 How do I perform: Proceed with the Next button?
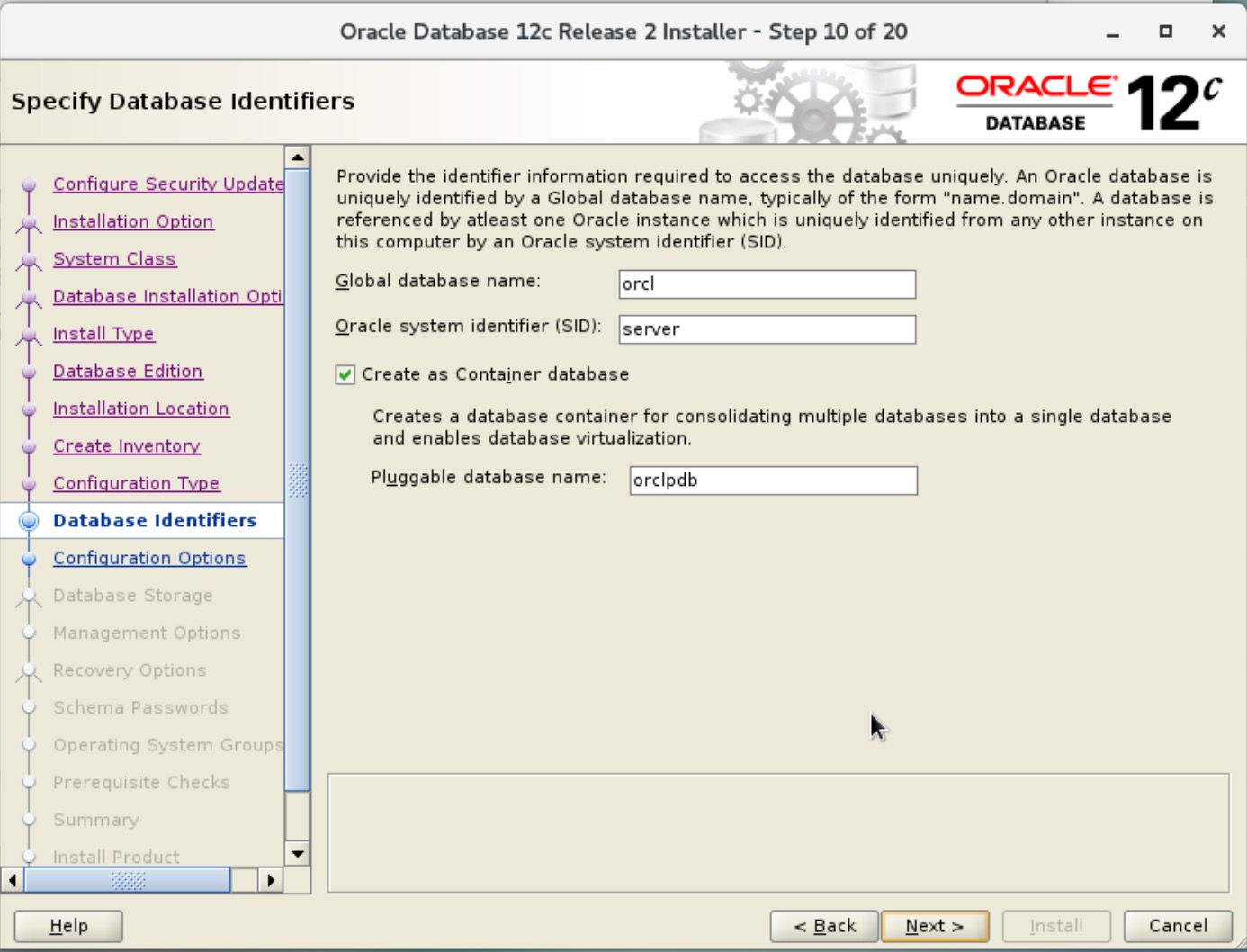tap(935, 926)
